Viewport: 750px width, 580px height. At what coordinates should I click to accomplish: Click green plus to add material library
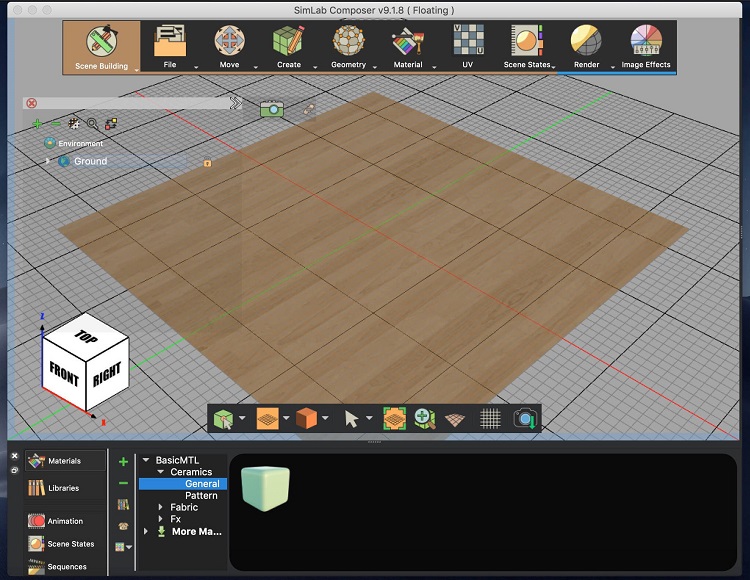click(x=123, y=462)
